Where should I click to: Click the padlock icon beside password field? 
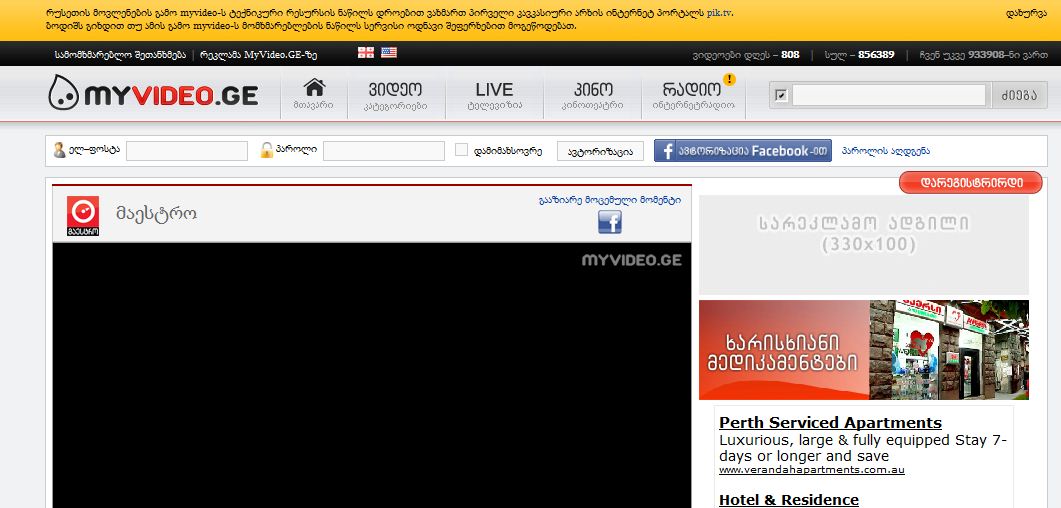(267, 150)
